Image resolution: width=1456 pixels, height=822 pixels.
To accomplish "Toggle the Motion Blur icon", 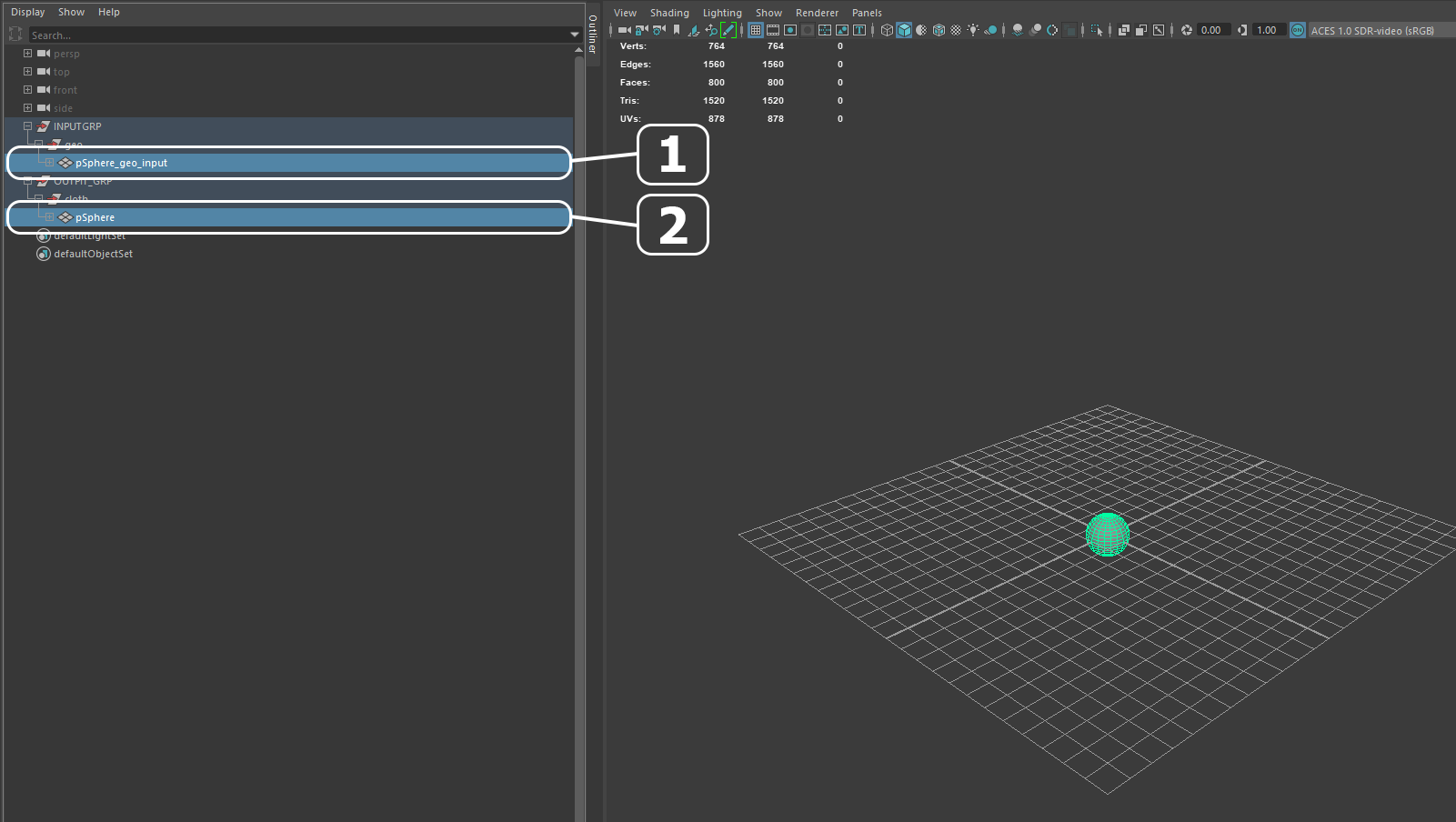I will (x=1035, y=30).
